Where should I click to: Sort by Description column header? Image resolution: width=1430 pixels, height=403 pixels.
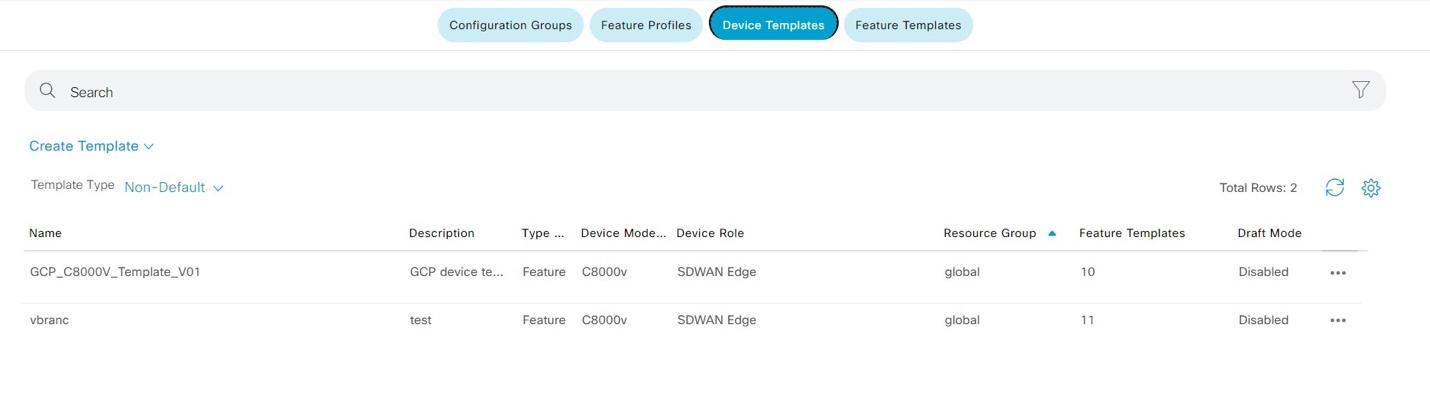pos(441,233)
